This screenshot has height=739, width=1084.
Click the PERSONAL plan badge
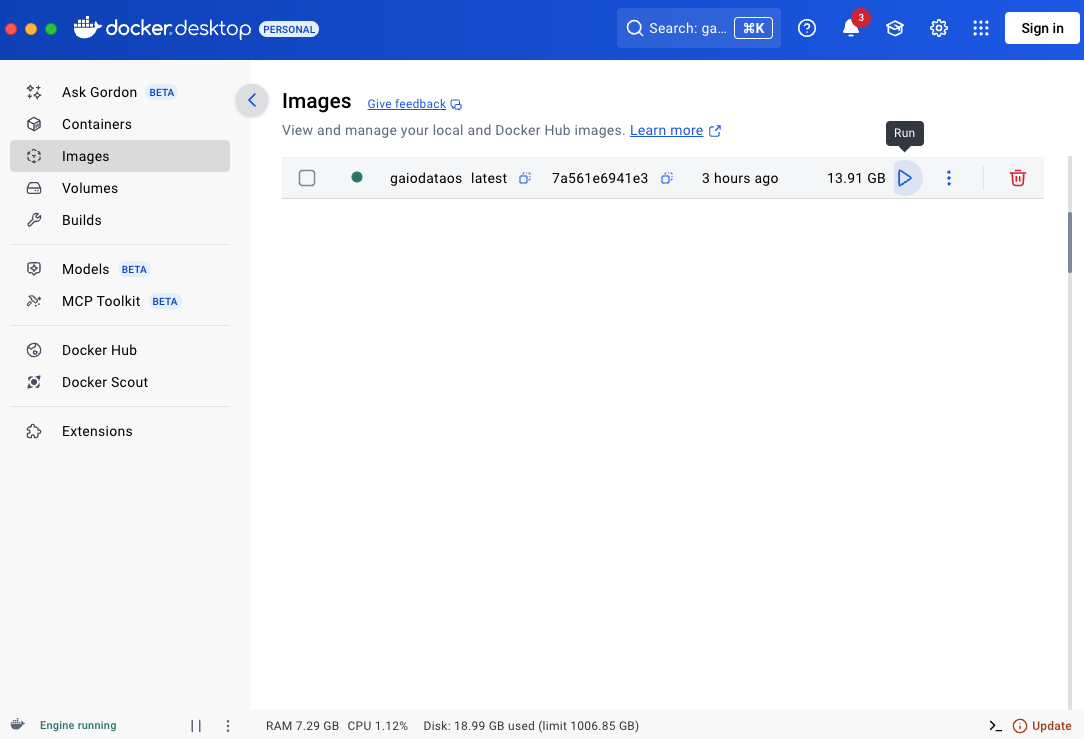pyautogui.click(x=289, y=29)
